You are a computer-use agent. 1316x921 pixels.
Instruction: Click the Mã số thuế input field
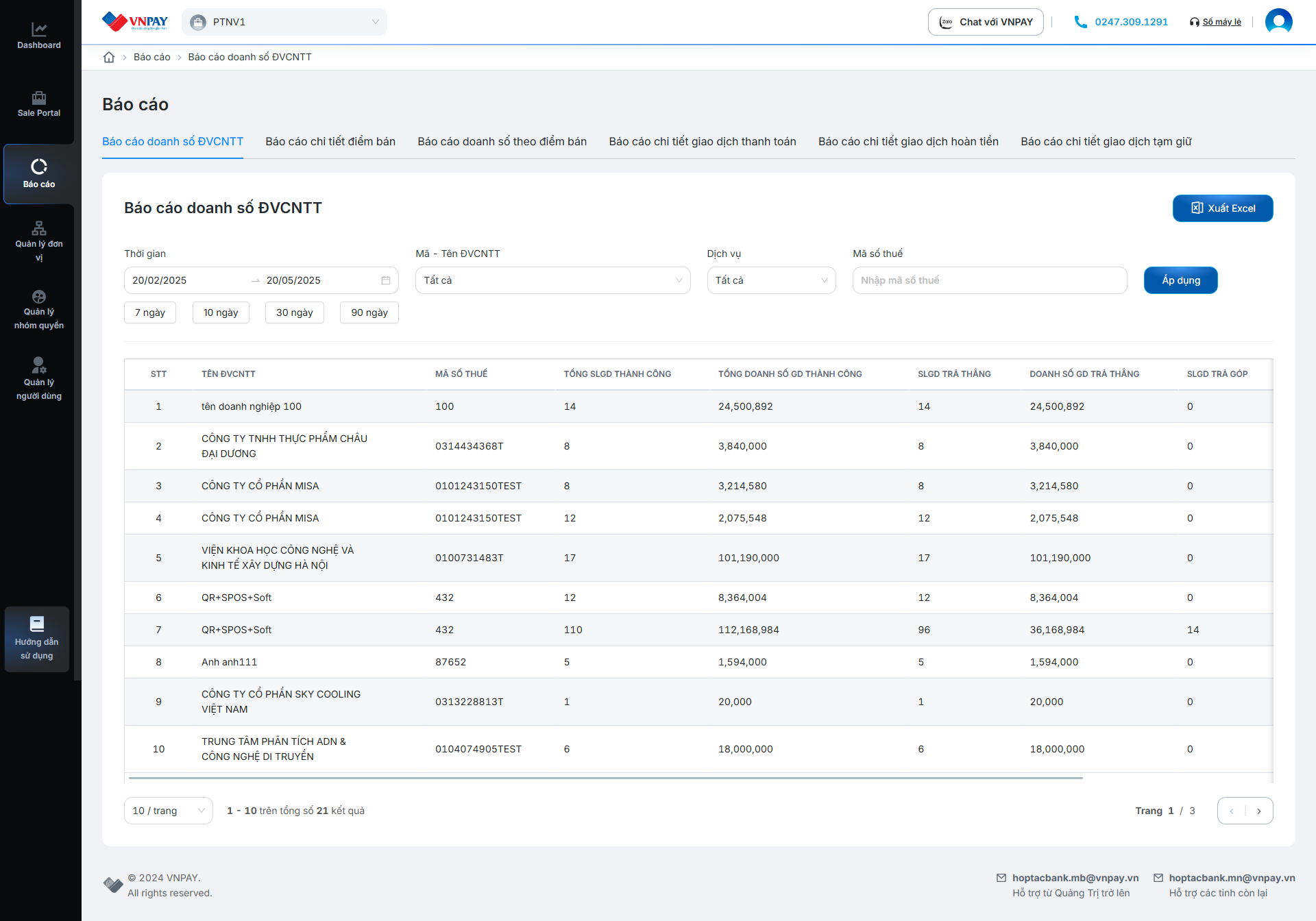(x=990, y=280)
